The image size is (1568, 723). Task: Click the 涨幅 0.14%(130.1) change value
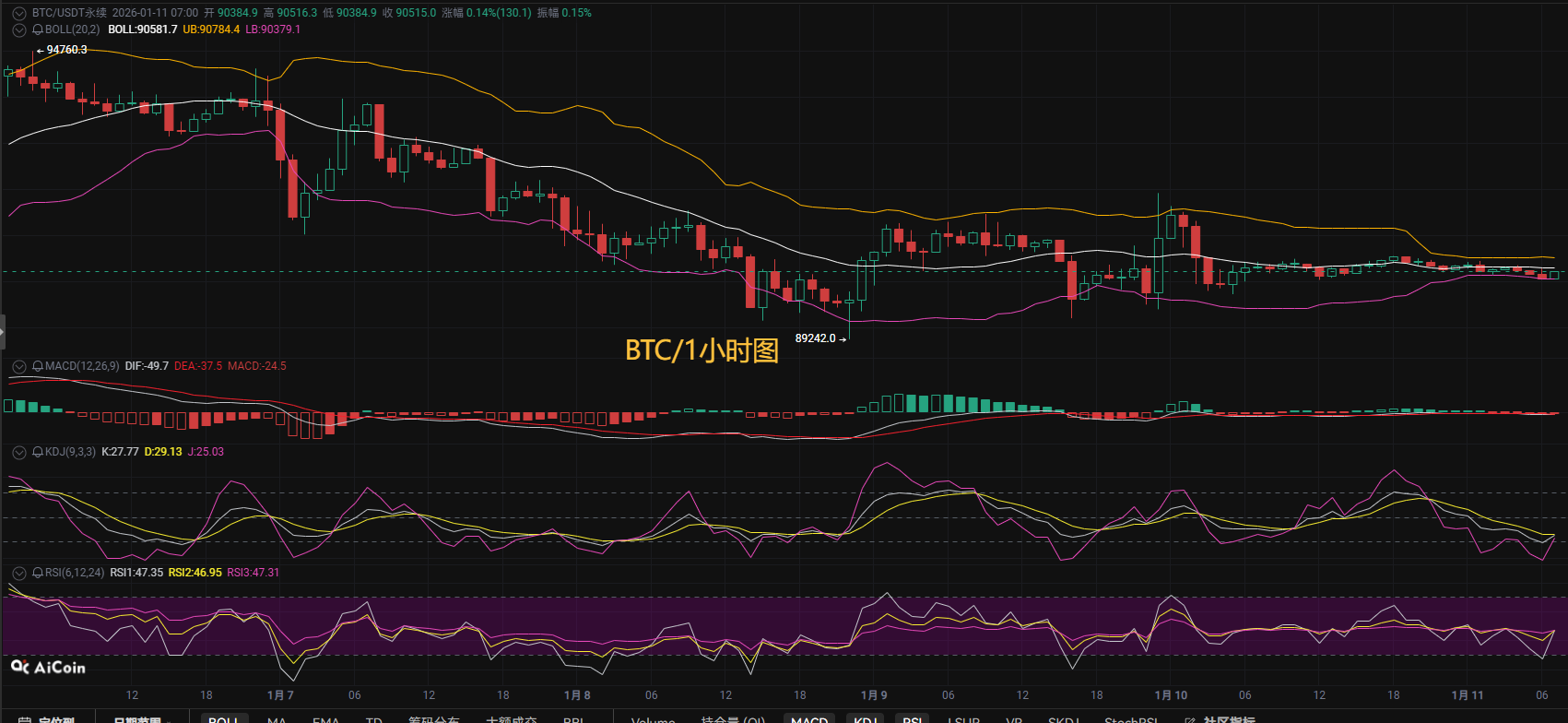[487, 13]
